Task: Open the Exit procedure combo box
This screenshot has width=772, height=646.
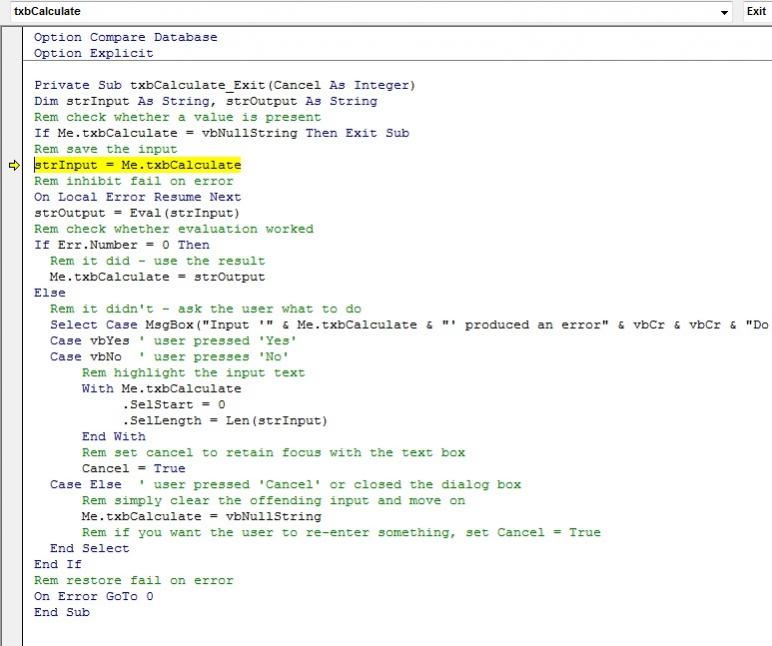Action: [x=757, y=11]
